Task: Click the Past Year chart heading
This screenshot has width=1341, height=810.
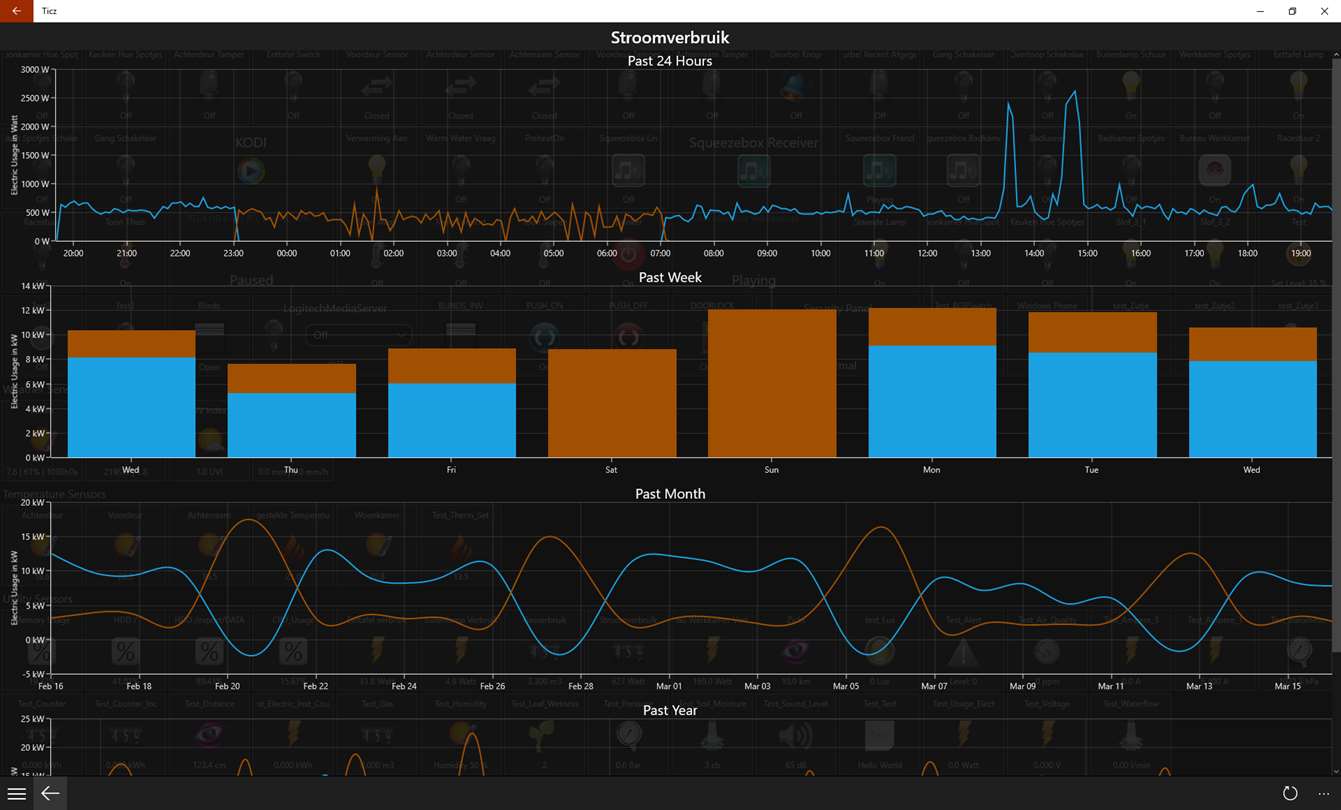Action: (670, 710)
